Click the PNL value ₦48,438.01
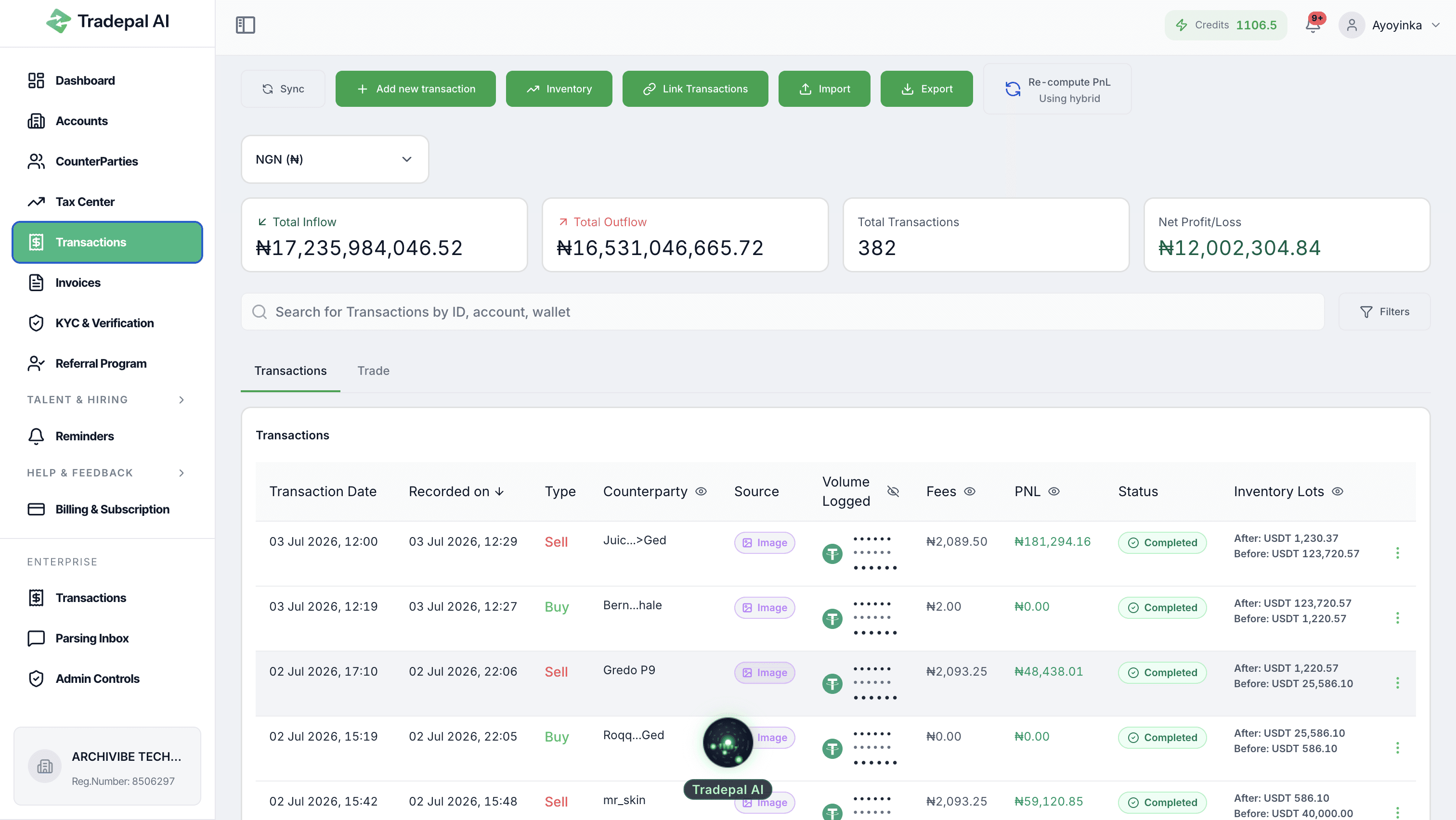This screenshot has height=820, width=1456. click(x=1049, y=671)
